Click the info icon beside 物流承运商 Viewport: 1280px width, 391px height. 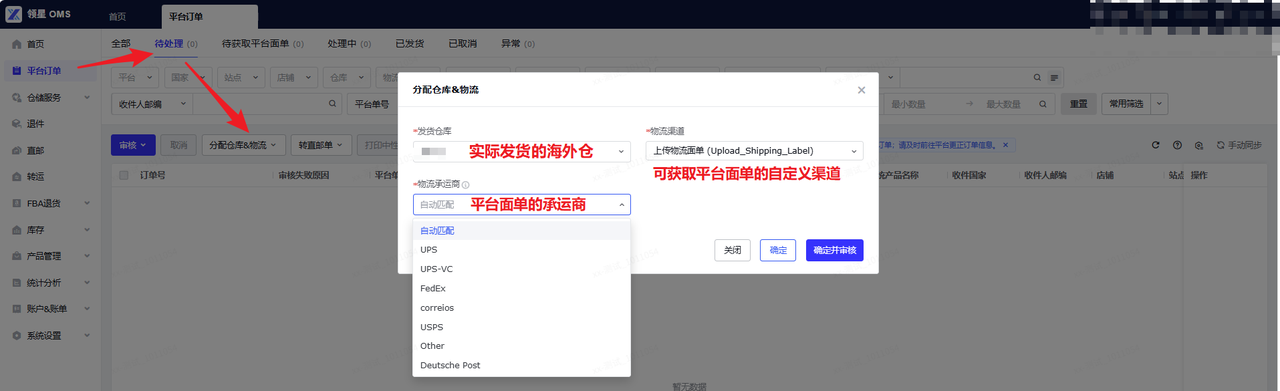tap(466, 185)
